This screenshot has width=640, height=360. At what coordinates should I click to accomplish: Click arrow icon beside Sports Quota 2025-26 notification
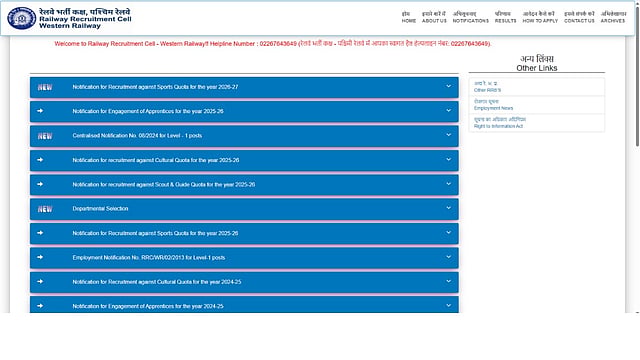[x=40, y=233]
